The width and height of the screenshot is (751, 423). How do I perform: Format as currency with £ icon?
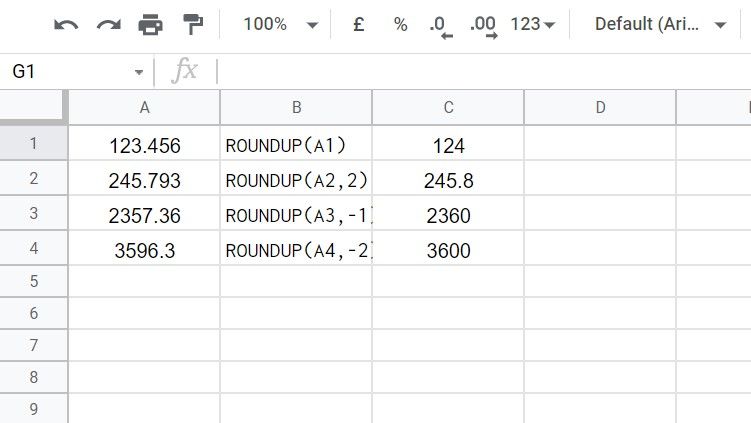click(358, 25)
